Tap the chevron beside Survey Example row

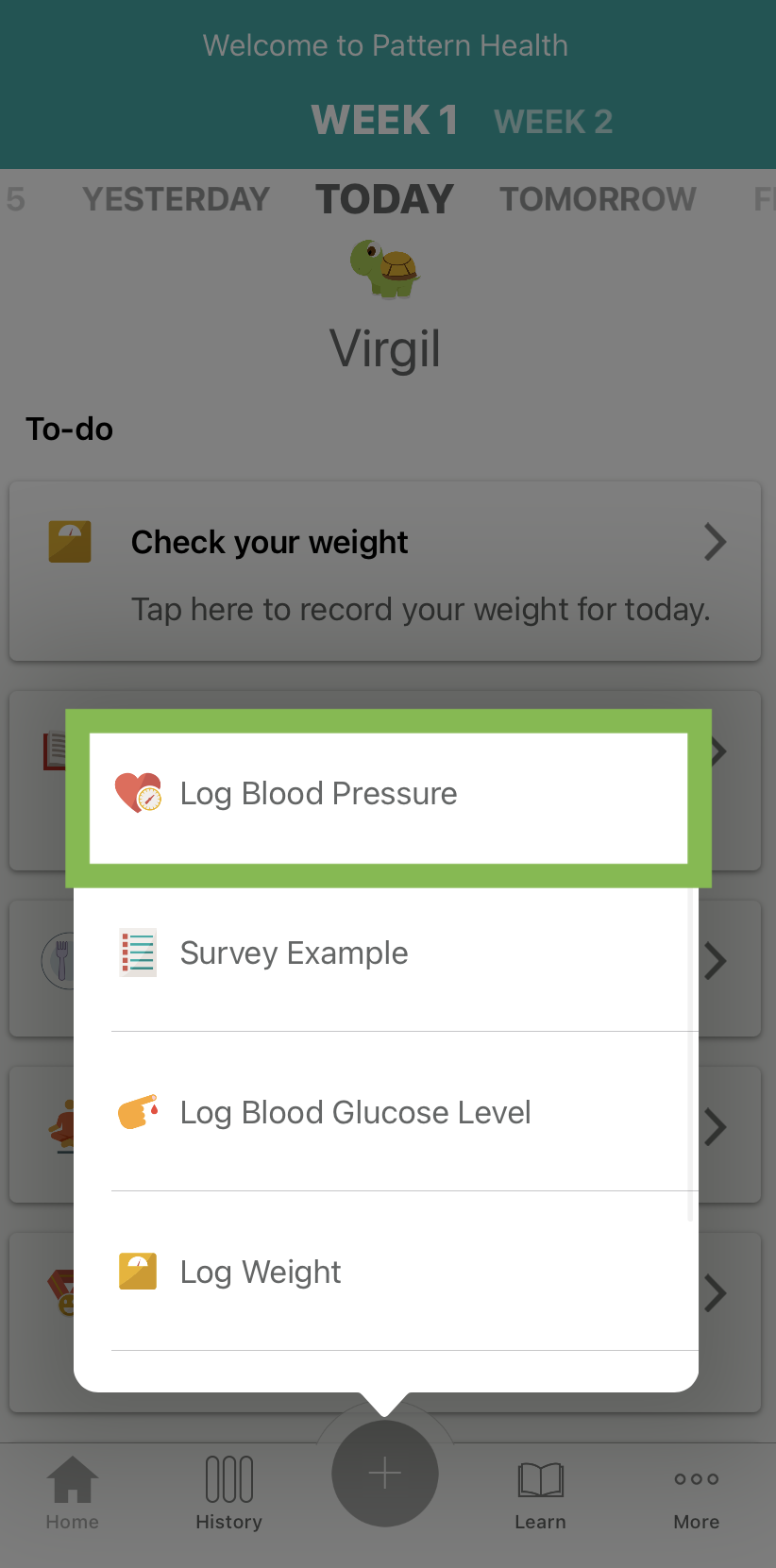(x=716, y=961)
